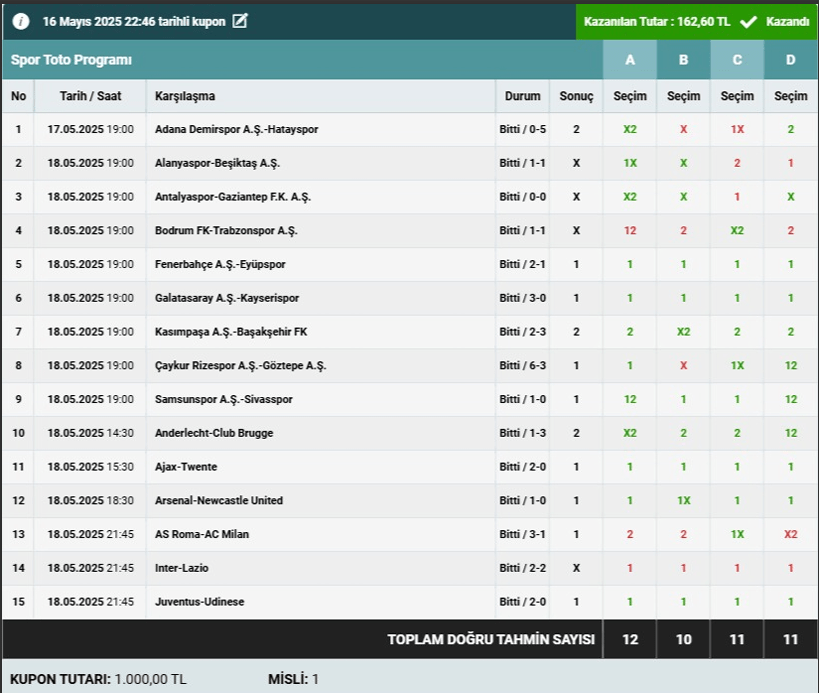Click the Kazanılan Tutar 162,60 TL label
The width and height of the screenshot is (819, 693).
pyautogui.click(x=657, y=21)
